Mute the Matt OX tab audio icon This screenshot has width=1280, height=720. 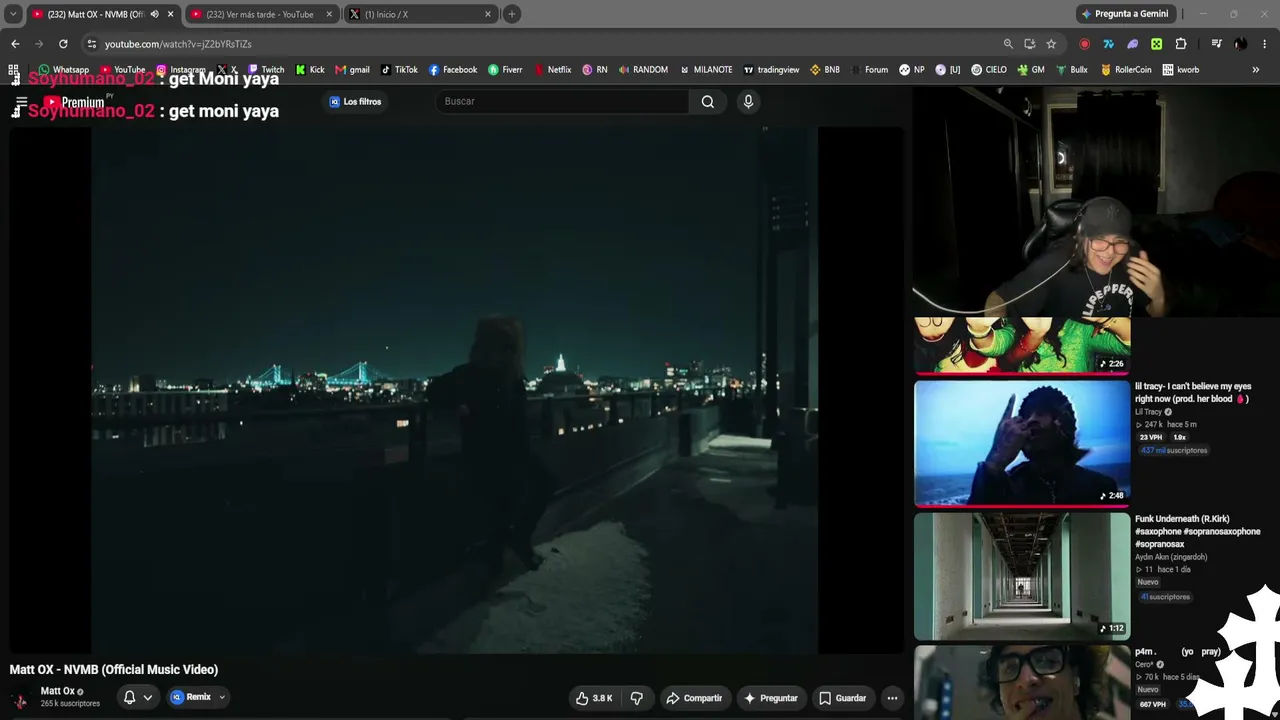(154, 14)
